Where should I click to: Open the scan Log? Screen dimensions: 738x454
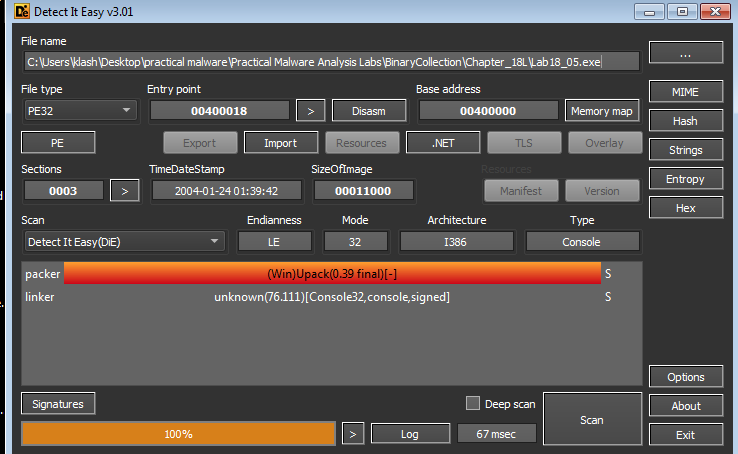coord(410,433)
